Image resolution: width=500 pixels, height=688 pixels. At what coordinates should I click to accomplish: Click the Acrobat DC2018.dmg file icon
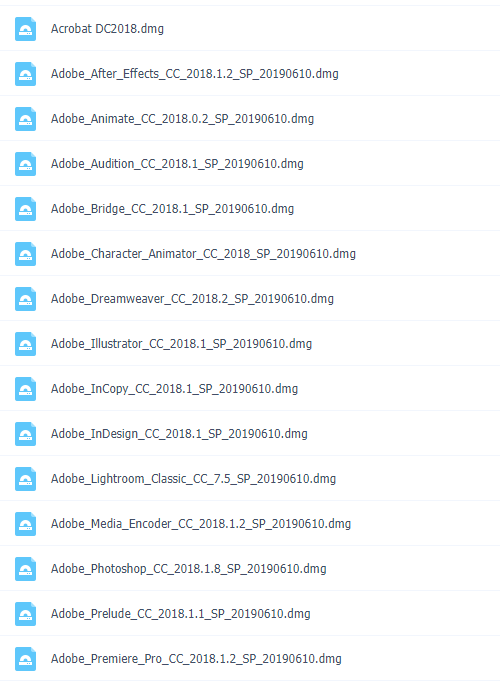(25, 29)
